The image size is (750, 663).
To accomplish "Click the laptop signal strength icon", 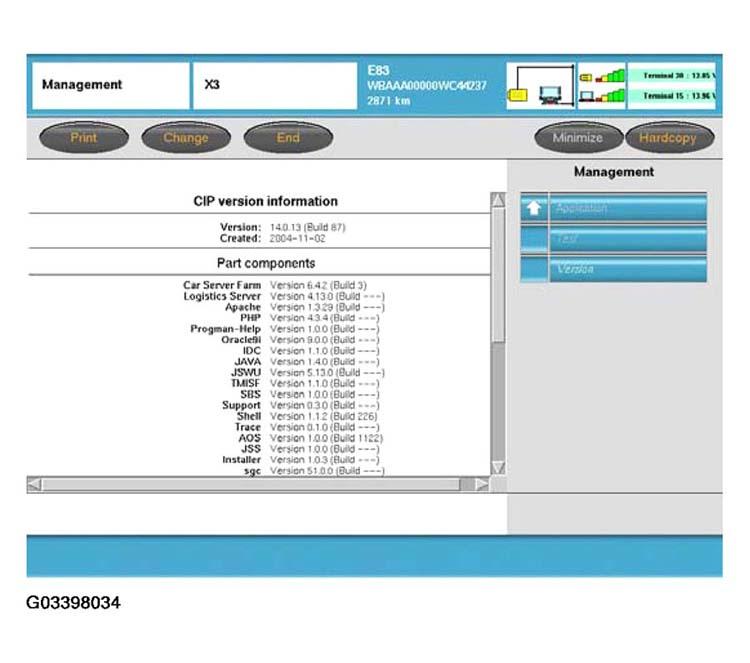I will point(601,96).
